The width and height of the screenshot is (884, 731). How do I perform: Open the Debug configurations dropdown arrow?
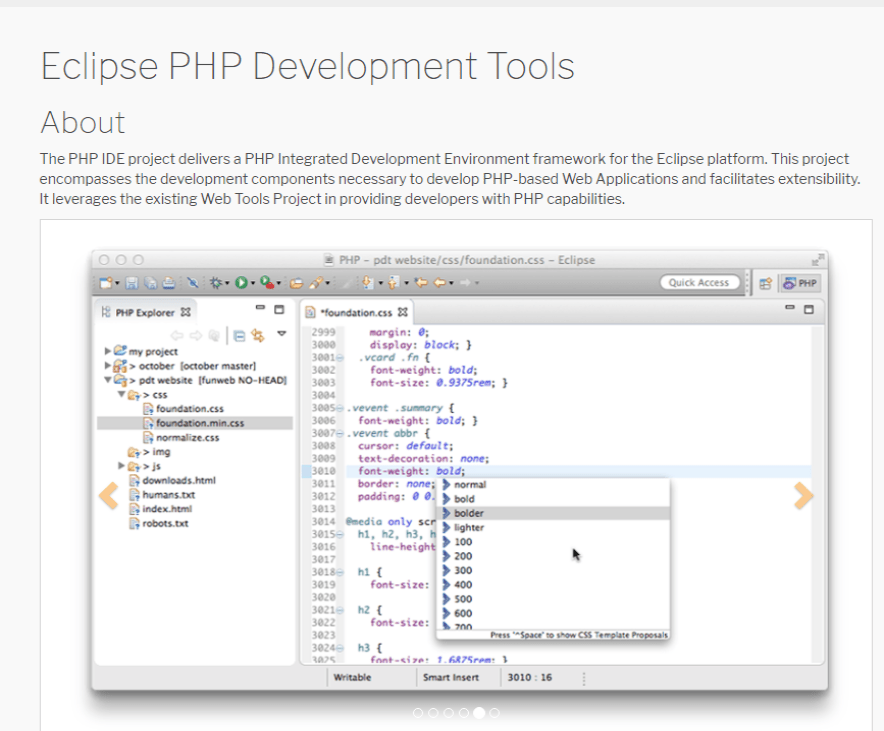(227, 283)
